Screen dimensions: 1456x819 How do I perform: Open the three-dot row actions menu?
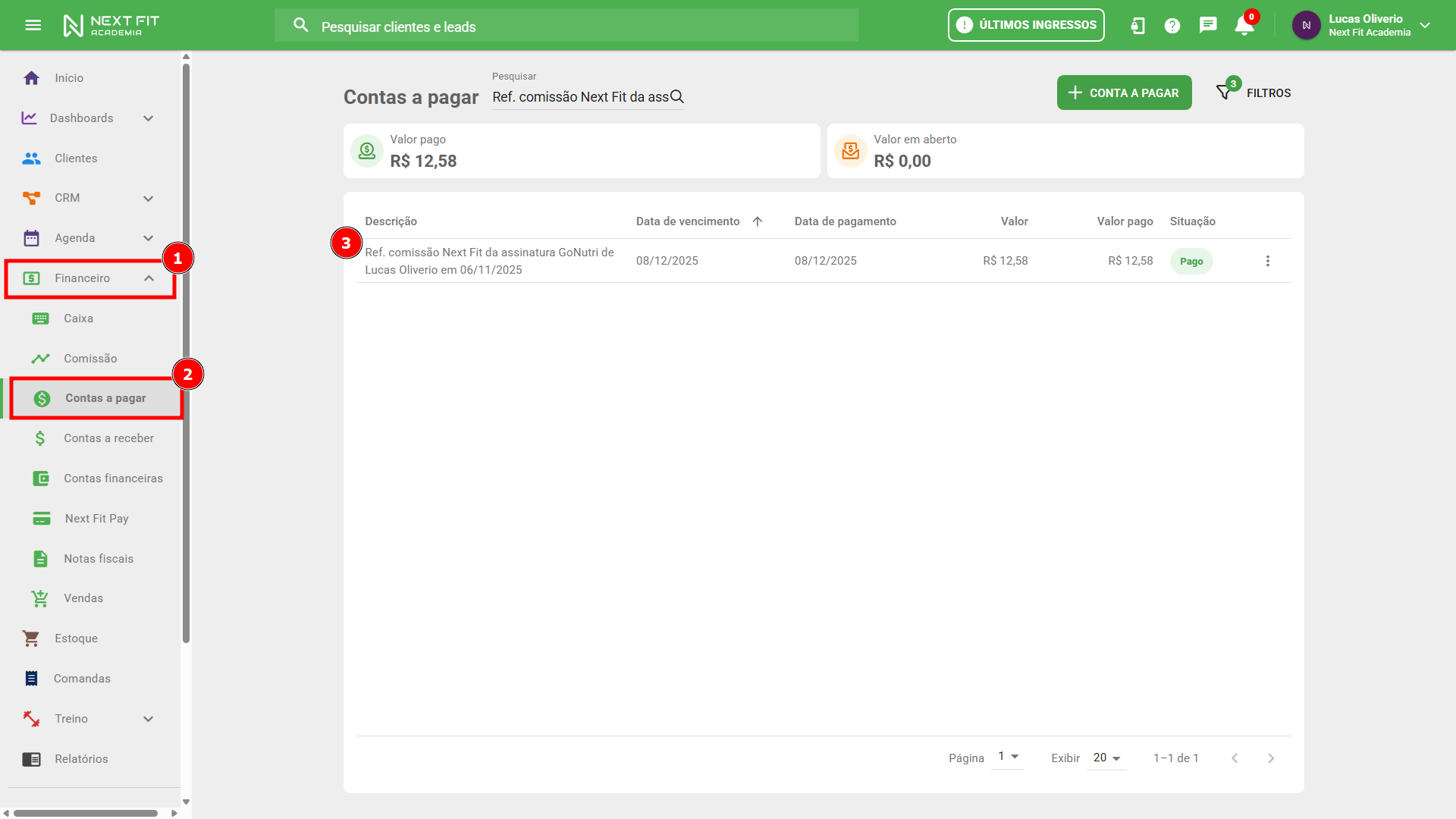(x=1267, y=261)
